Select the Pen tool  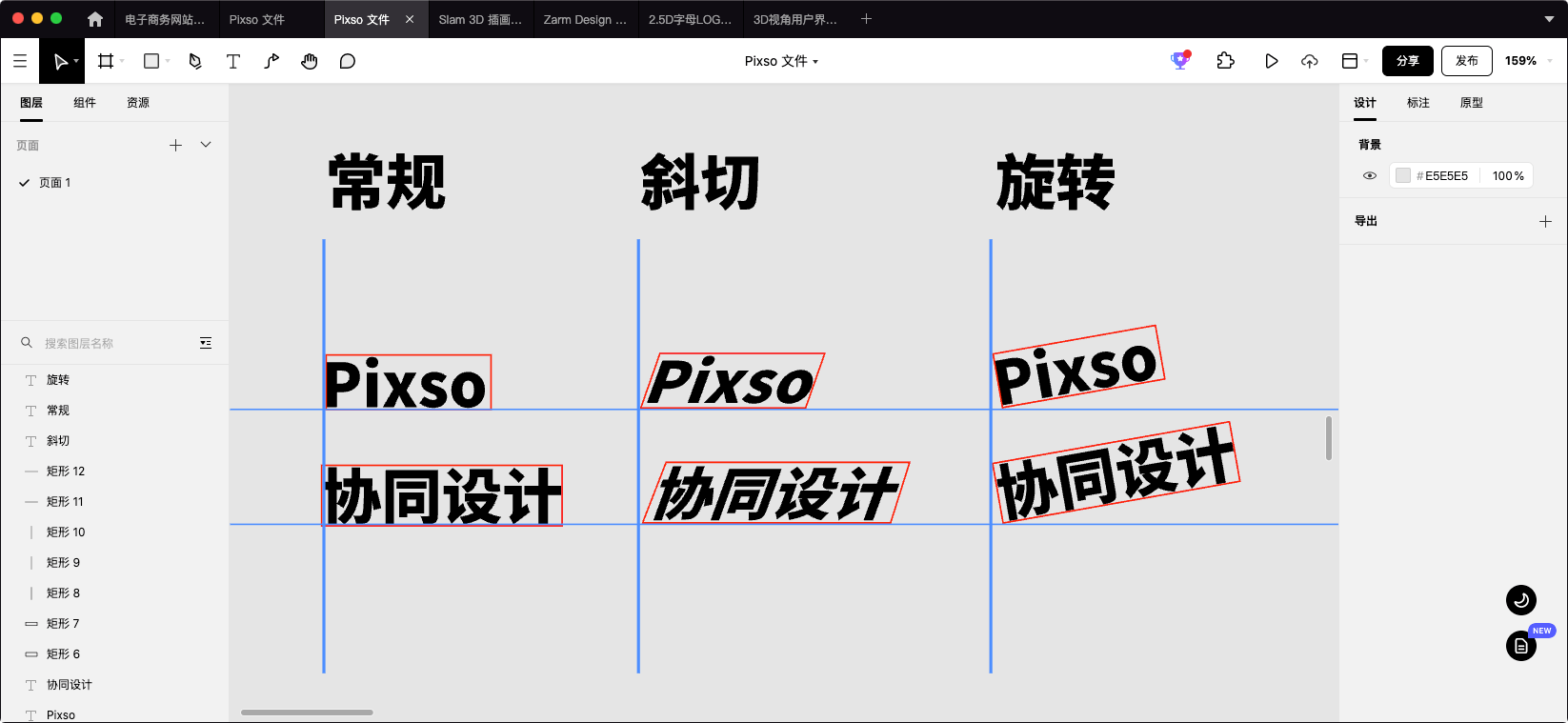tap(195, 61)
